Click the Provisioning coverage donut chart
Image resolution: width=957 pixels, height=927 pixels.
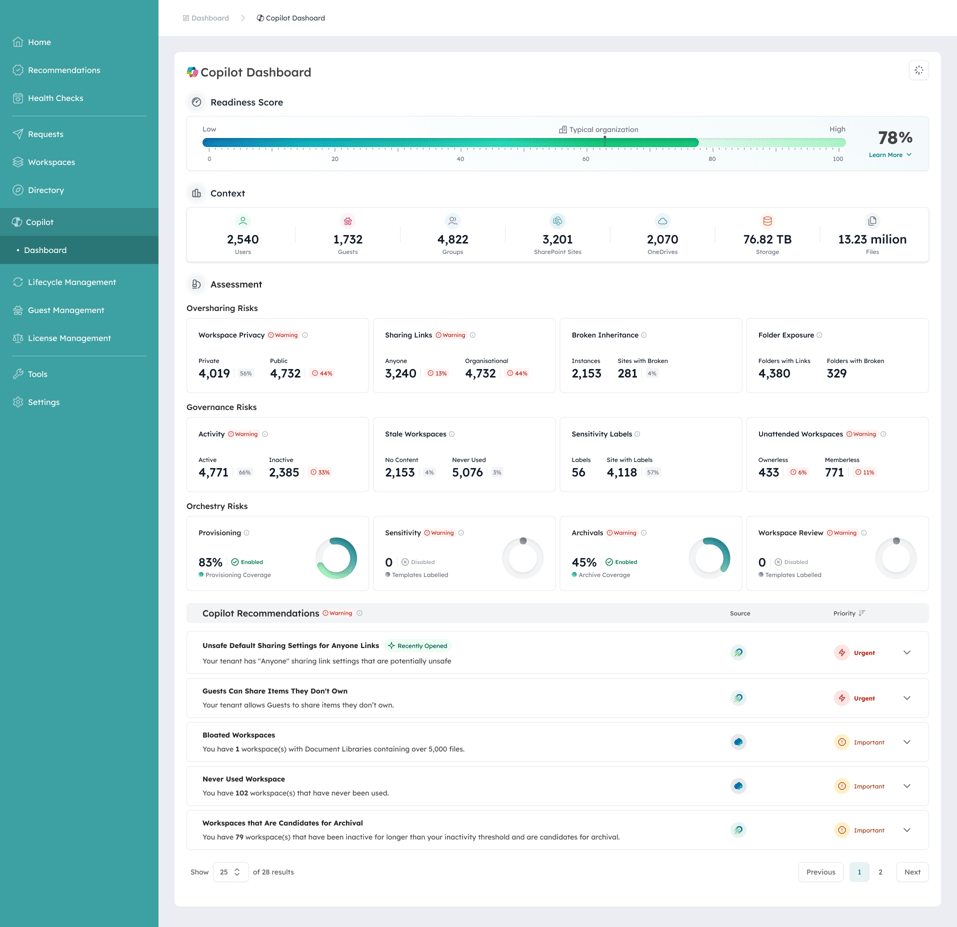[336, 558]
